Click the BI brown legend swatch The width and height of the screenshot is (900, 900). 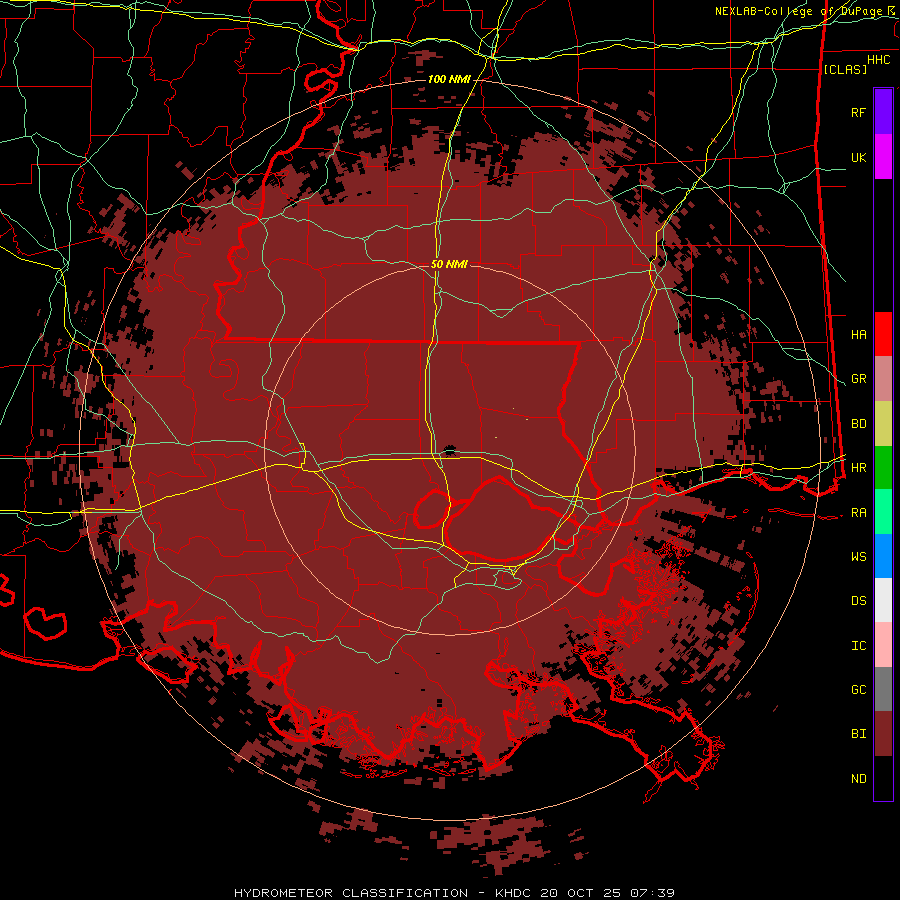click(883, 734)
